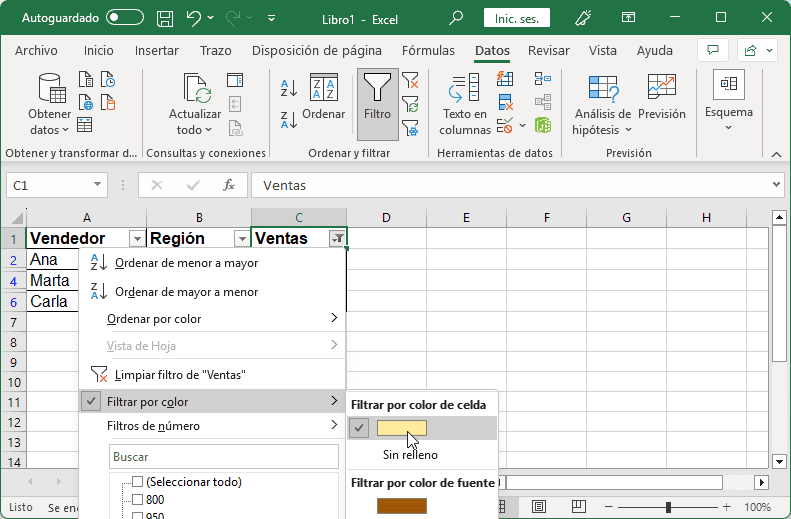Check the (Seleccionar todo) checkbox

click(x=138, y=482)
